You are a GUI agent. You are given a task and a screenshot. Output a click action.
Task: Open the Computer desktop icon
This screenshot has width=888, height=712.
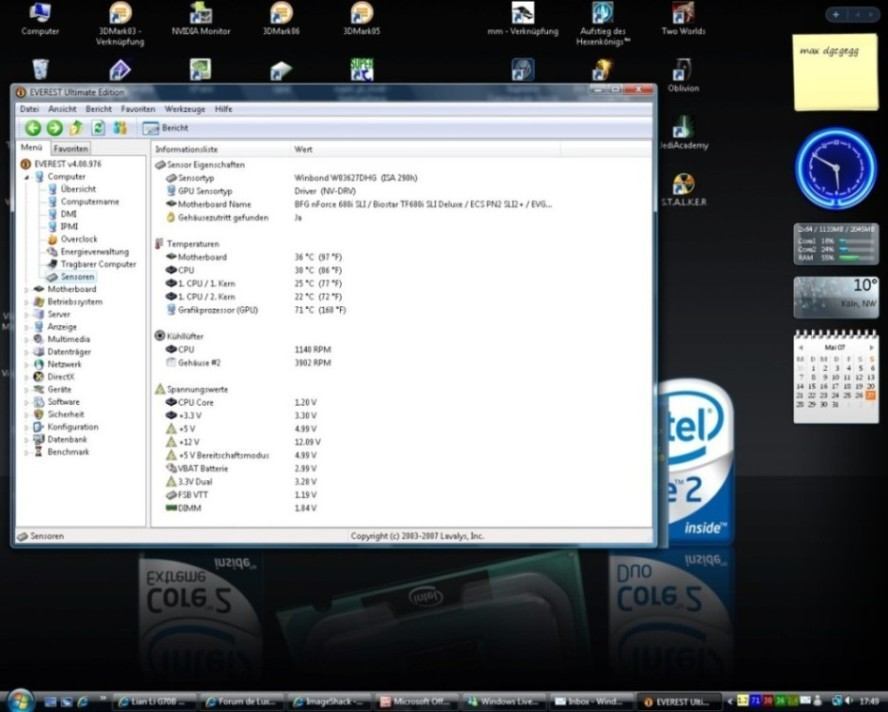pyautogui.click(x=40, y=19)
